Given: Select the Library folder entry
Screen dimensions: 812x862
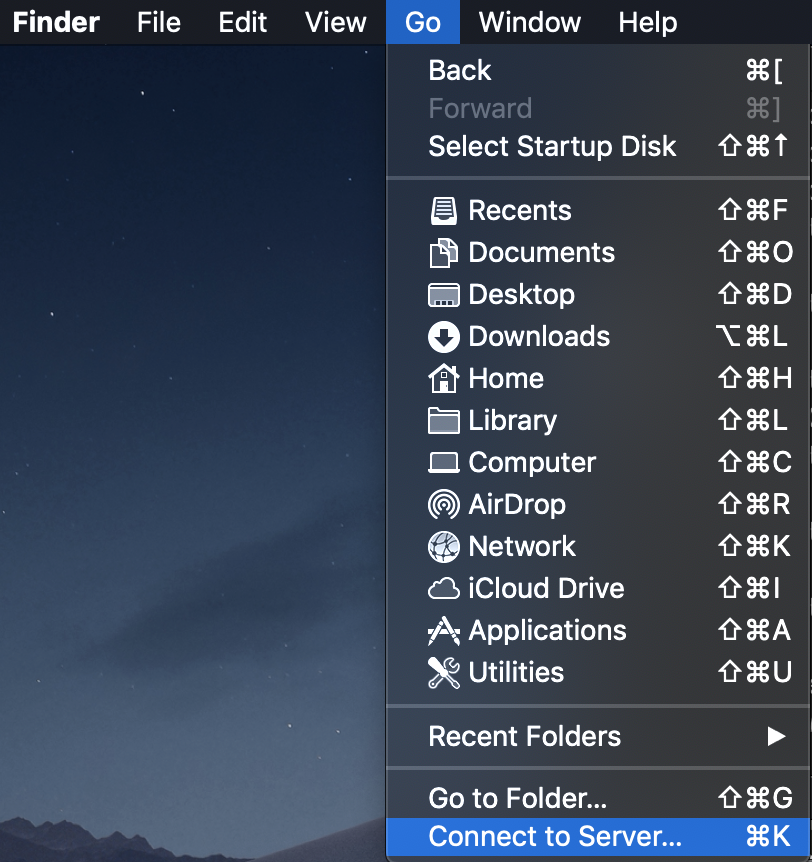Looking at the screenshot, I should 512,421.
